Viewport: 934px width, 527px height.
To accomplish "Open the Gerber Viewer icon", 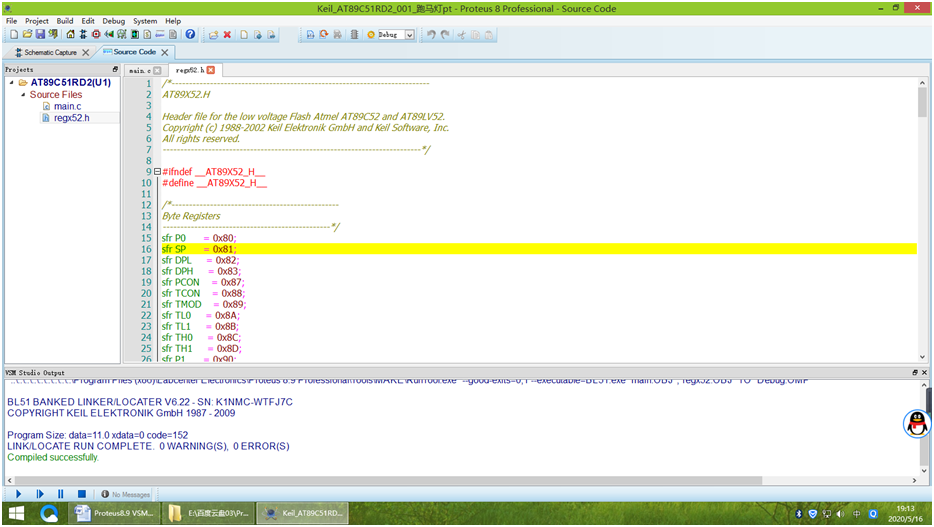I will coord(122,35).
